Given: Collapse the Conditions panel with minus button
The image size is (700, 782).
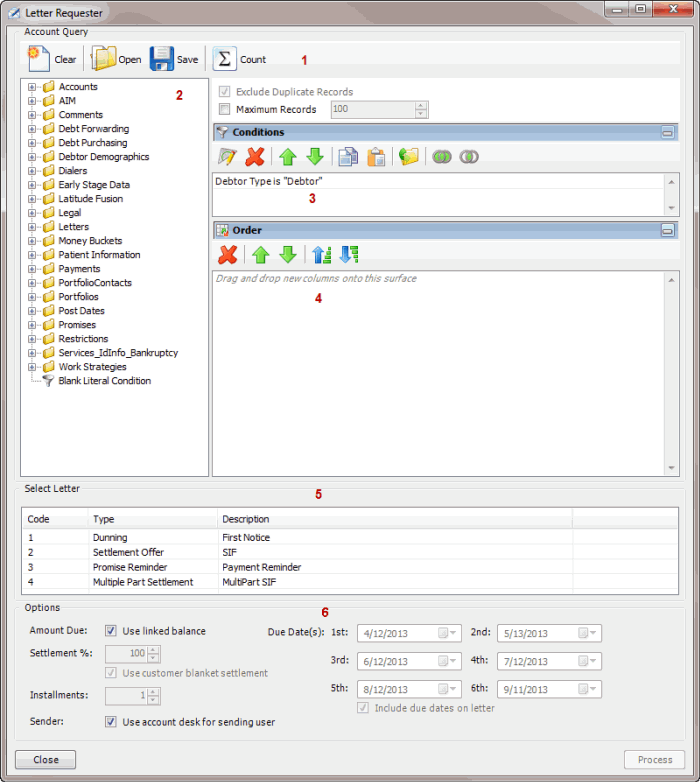Looking at the screenshot, I should tap(668, 132).
